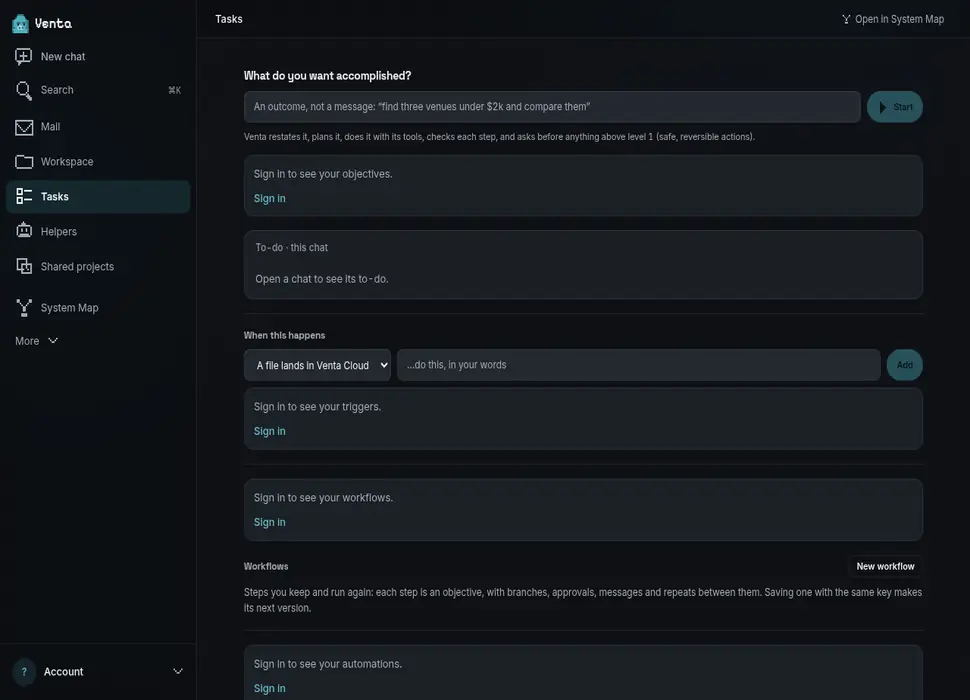
Task: Click the New workflow button
Action: 885,566
